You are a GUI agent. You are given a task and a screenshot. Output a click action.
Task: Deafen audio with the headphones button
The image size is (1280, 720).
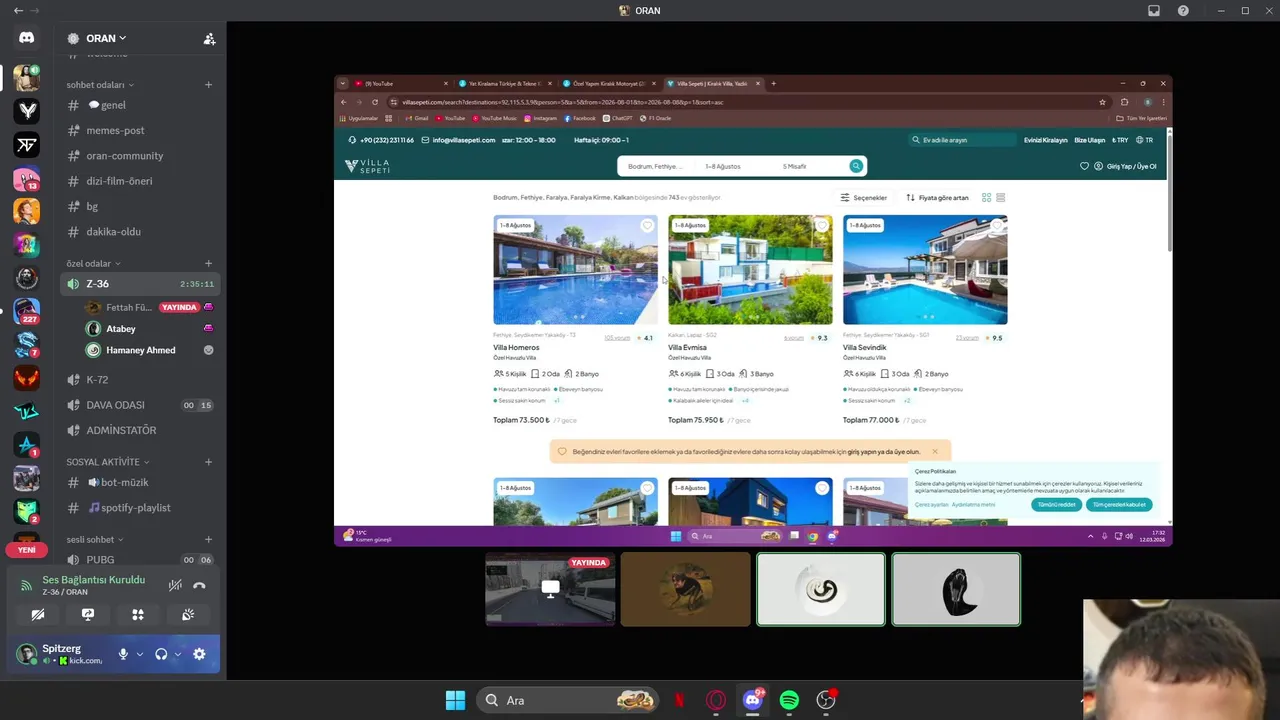161,654
